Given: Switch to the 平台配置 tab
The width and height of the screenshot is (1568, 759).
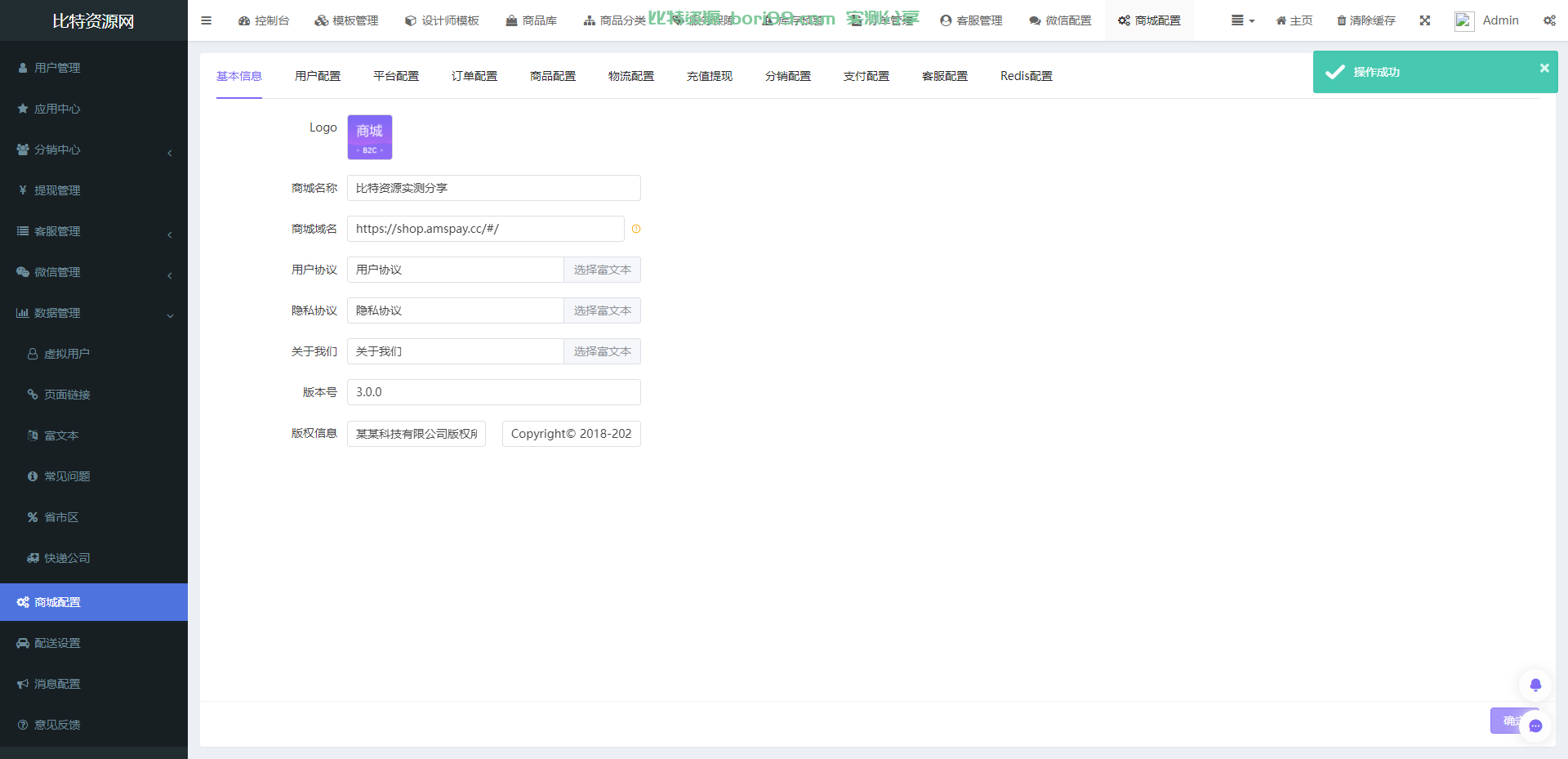Looking at the screenshot, I should [x=396, y=76].
